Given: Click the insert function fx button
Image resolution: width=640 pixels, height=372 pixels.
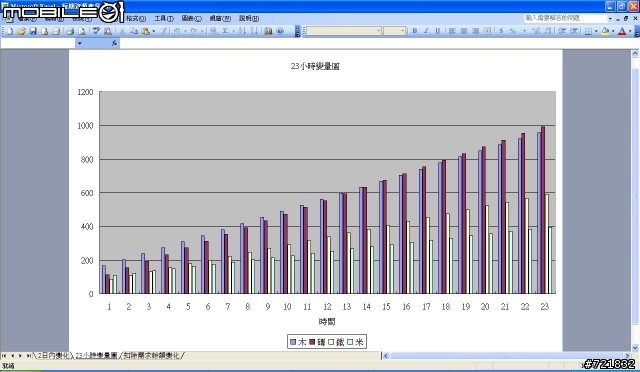Looking at the screenshot, I should [114, 43].
